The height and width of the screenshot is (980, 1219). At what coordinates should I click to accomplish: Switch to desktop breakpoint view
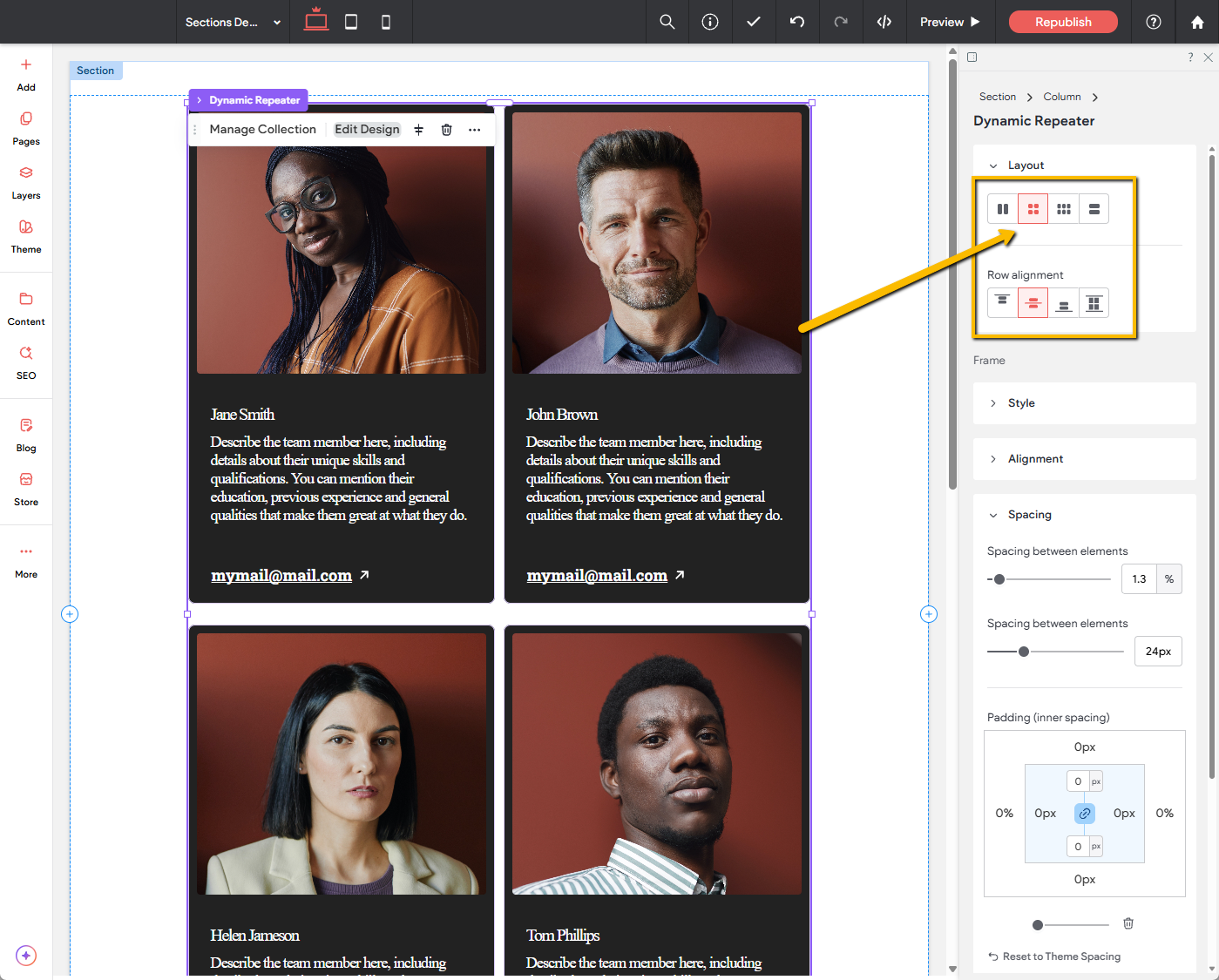(316, 21)
